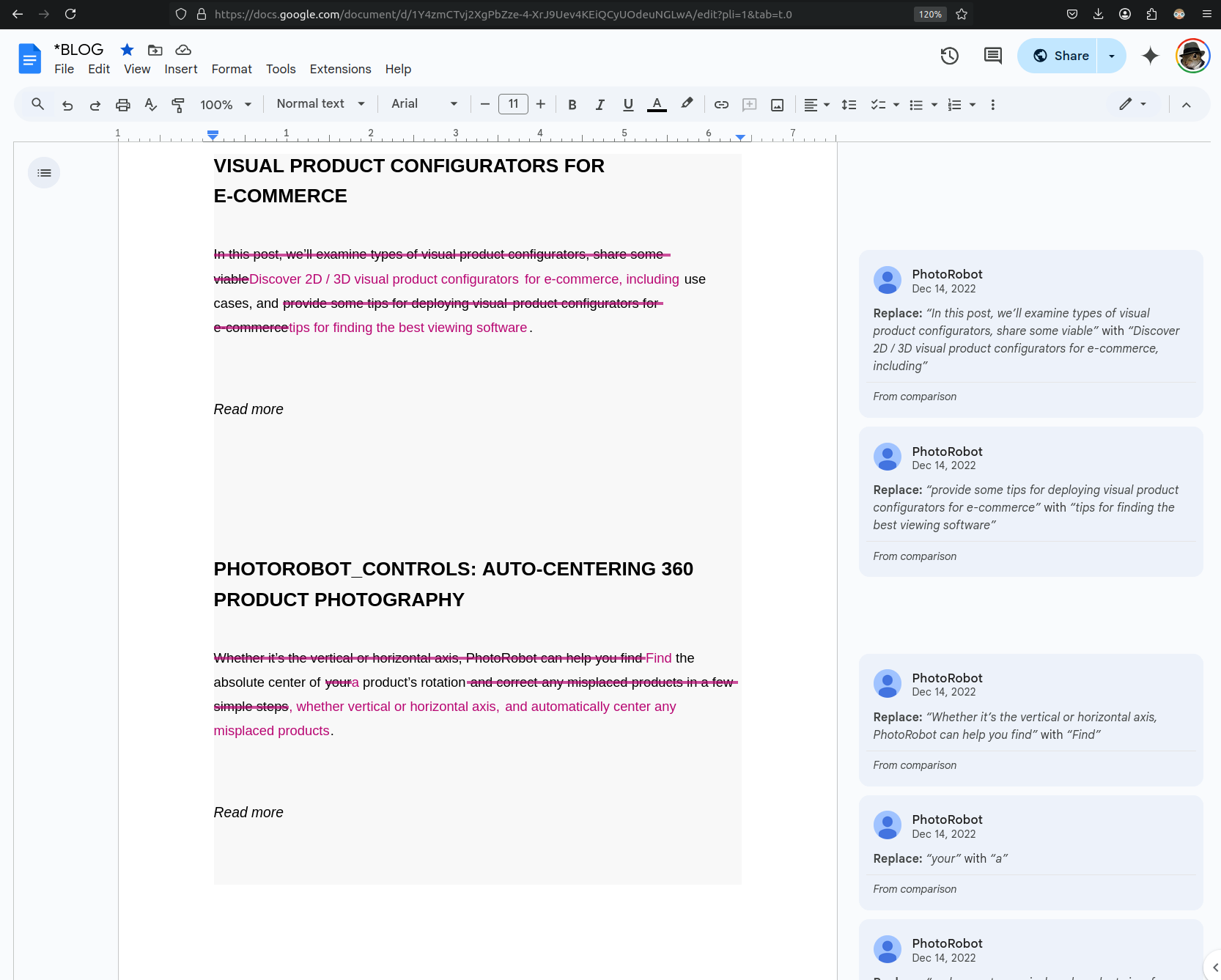Show the document outline

44,173
